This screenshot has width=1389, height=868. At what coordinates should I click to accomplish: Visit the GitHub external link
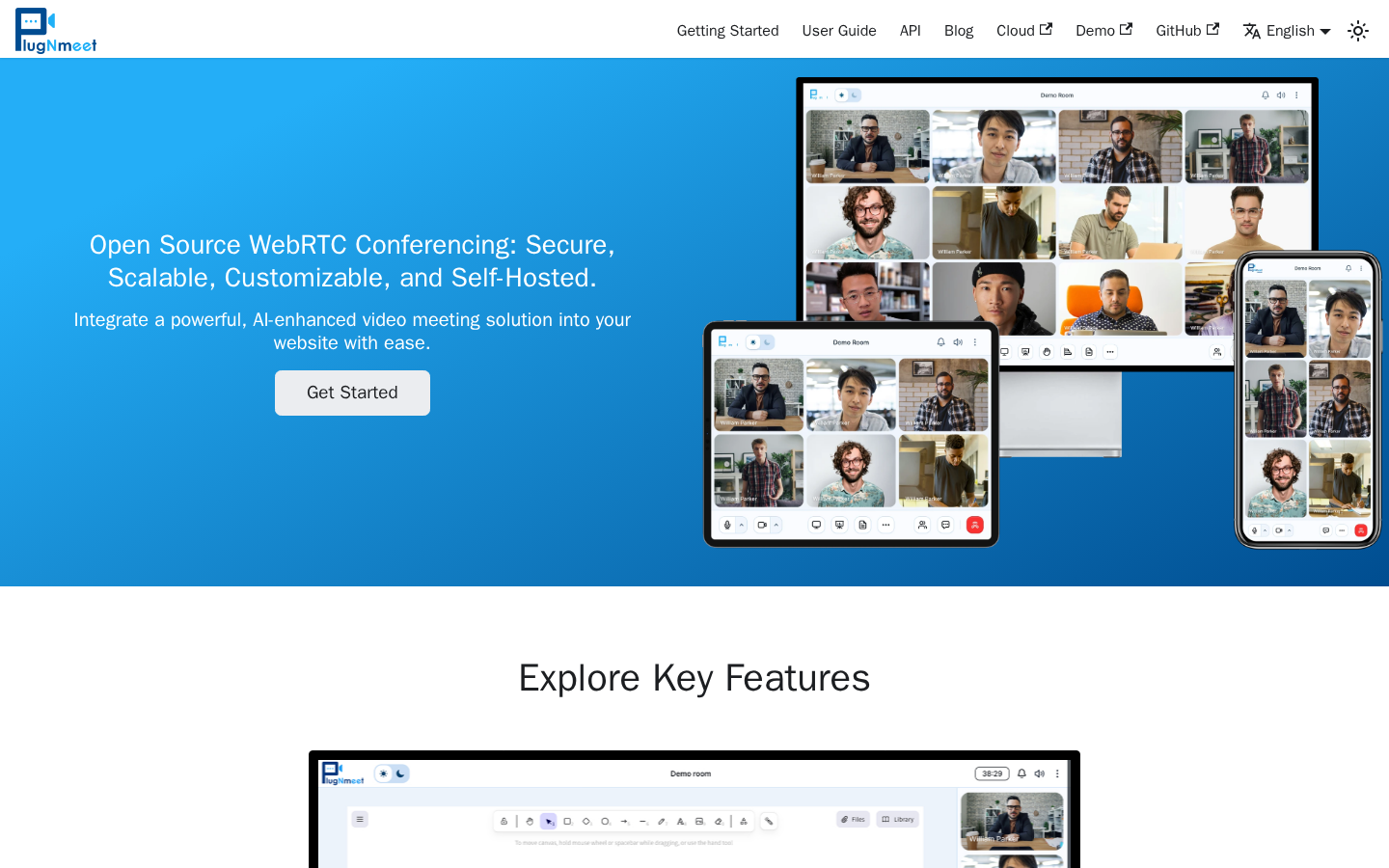tap(1187, 31)
